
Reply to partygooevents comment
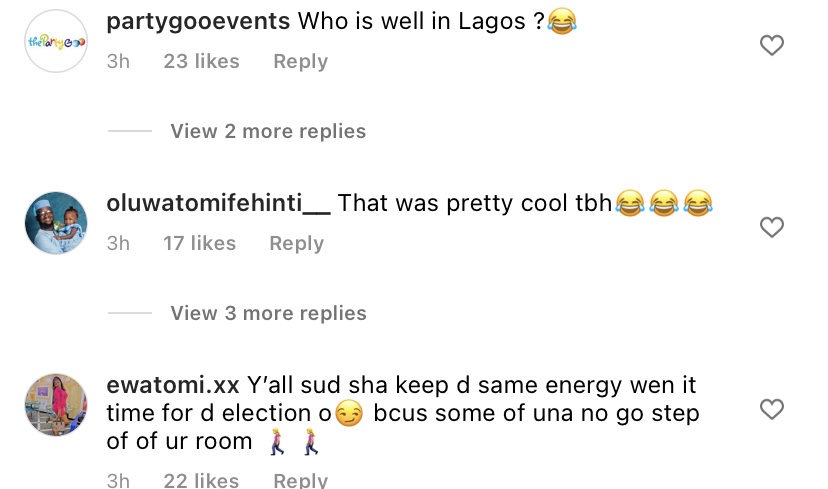(300, 61)
